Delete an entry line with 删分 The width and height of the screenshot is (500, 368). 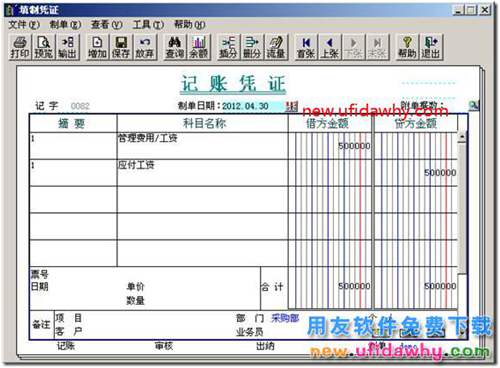252,47
